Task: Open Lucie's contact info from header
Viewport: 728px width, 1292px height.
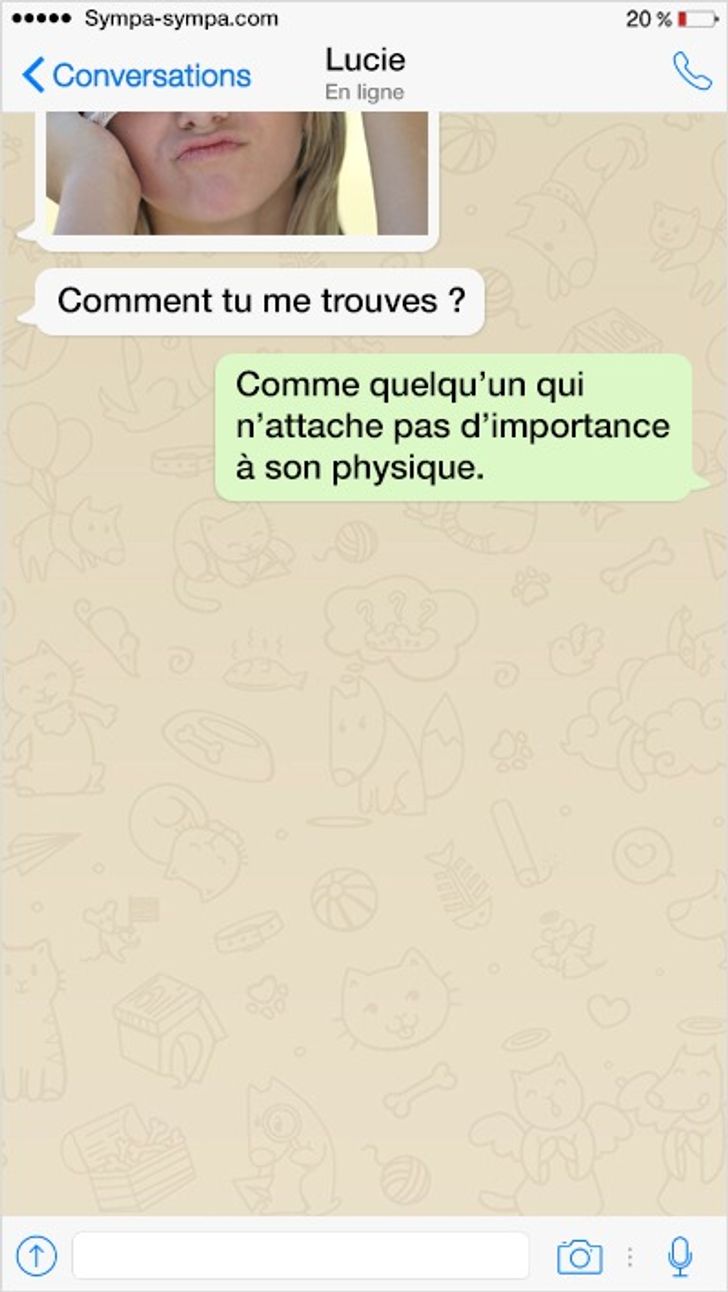Action: click(365, 60)
